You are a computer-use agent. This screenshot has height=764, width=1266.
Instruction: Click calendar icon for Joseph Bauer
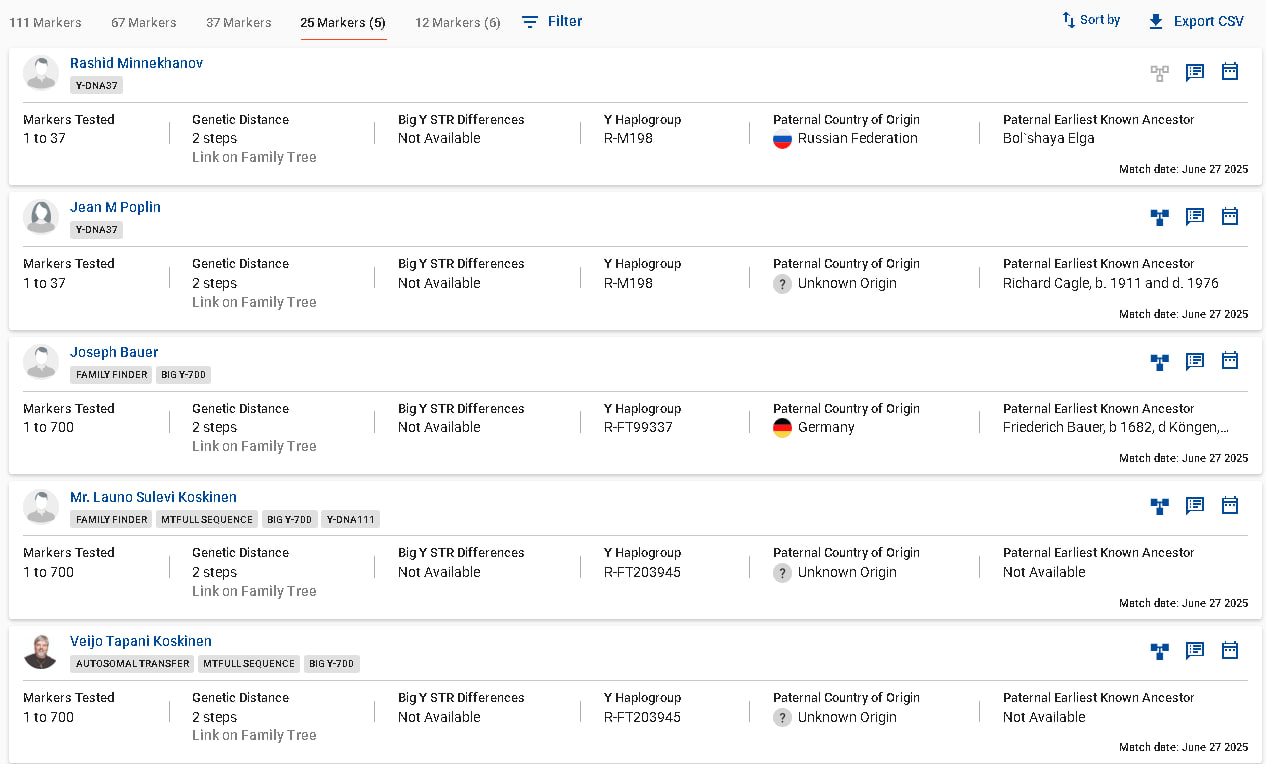tap(1230, 361)
